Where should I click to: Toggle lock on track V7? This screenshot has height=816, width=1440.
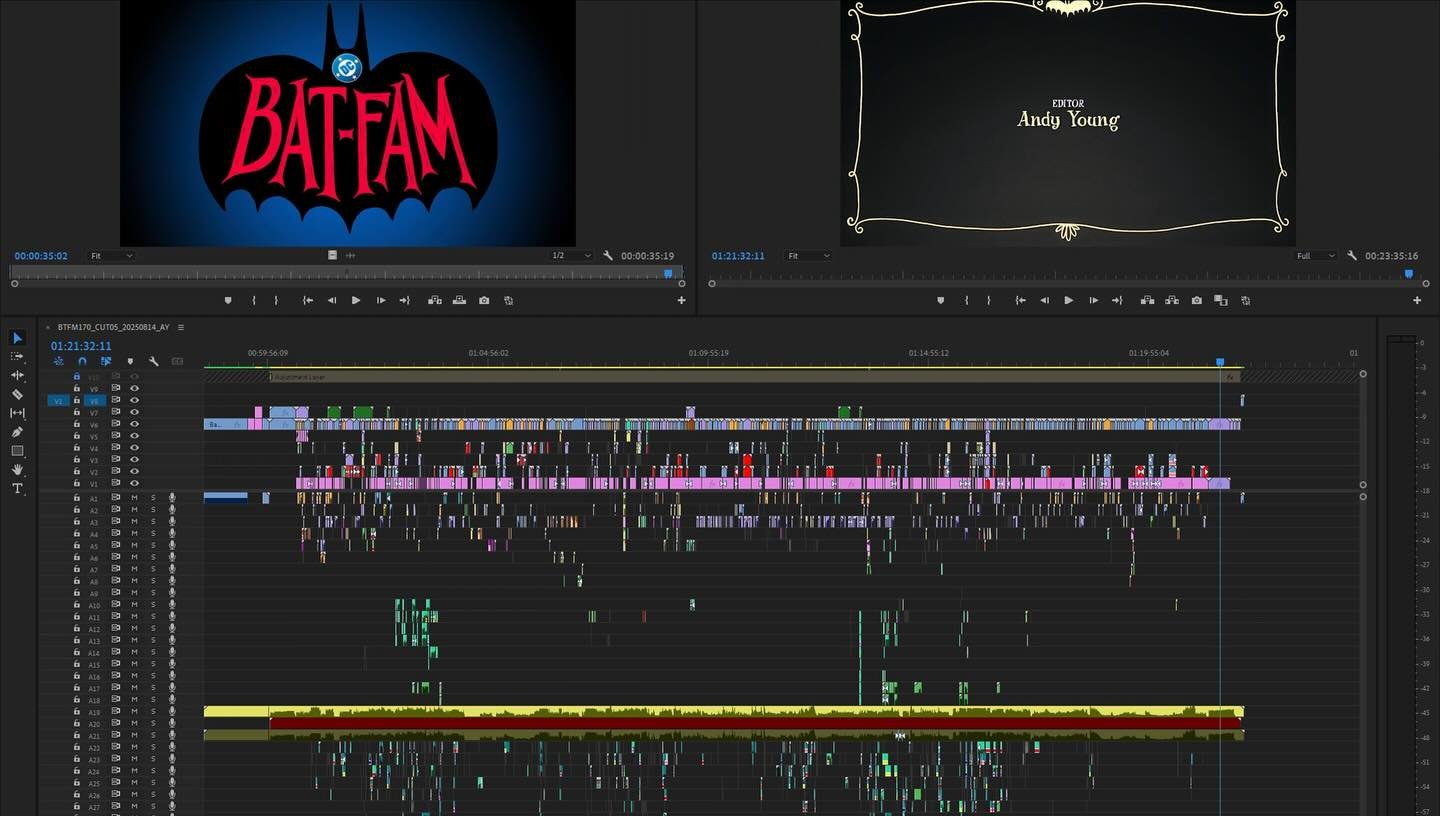point(76,412)
